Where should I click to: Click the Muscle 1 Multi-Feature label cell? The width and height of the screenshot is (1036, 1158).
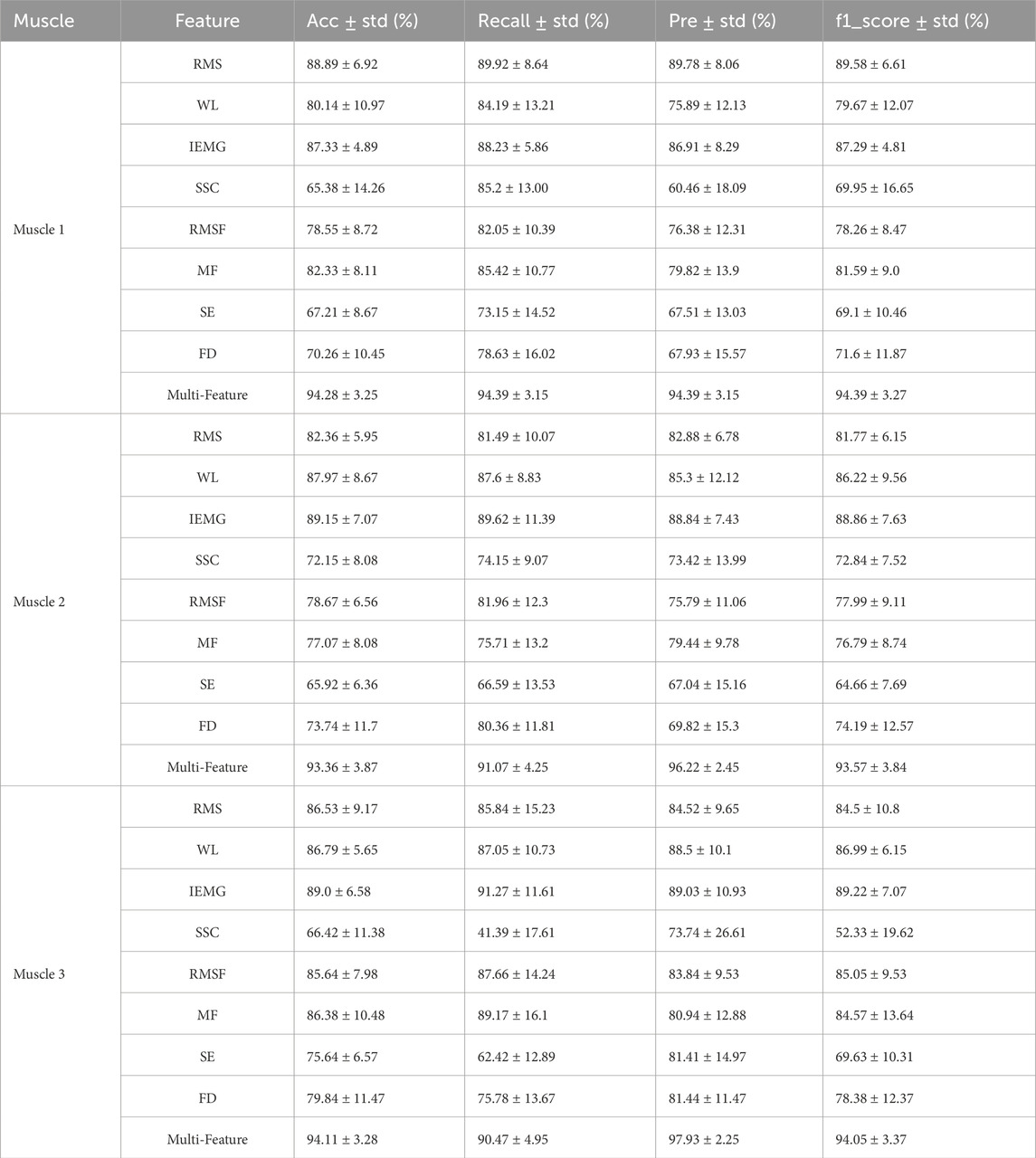click(x=207, y=394)
